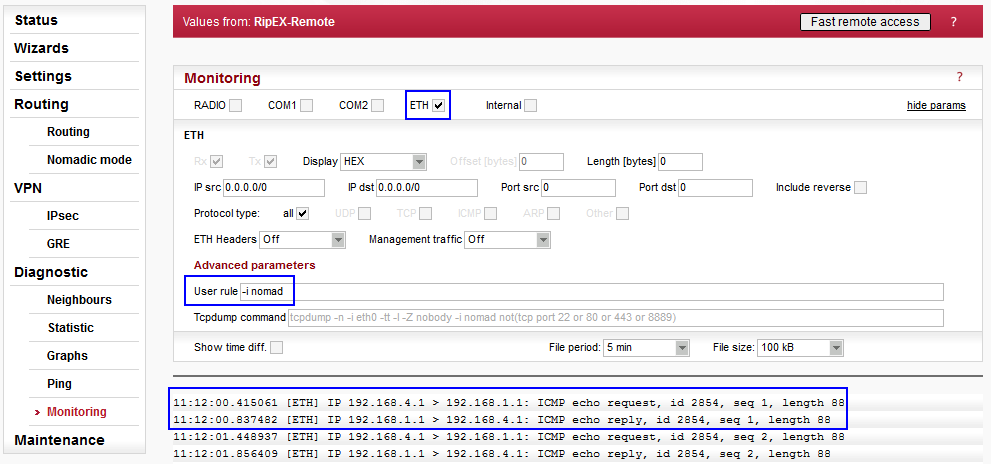Image resolution: width=991 pixels, height=464 pixels.
Task: Open Nomadic mode page
Action: [89, 160]
